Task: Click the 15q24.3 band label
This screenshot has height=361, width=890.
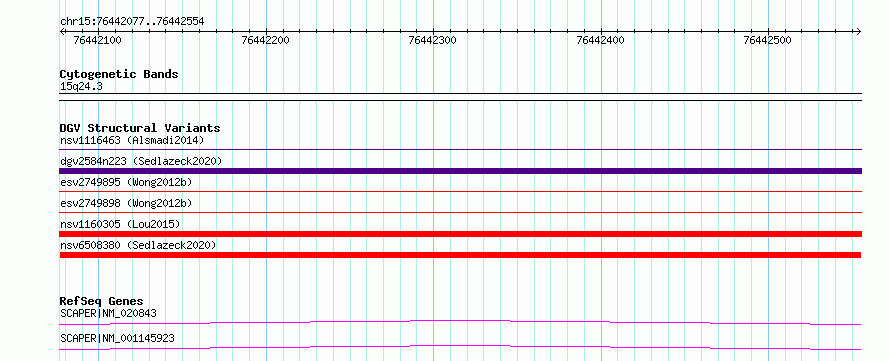Action: pos(81,87)
